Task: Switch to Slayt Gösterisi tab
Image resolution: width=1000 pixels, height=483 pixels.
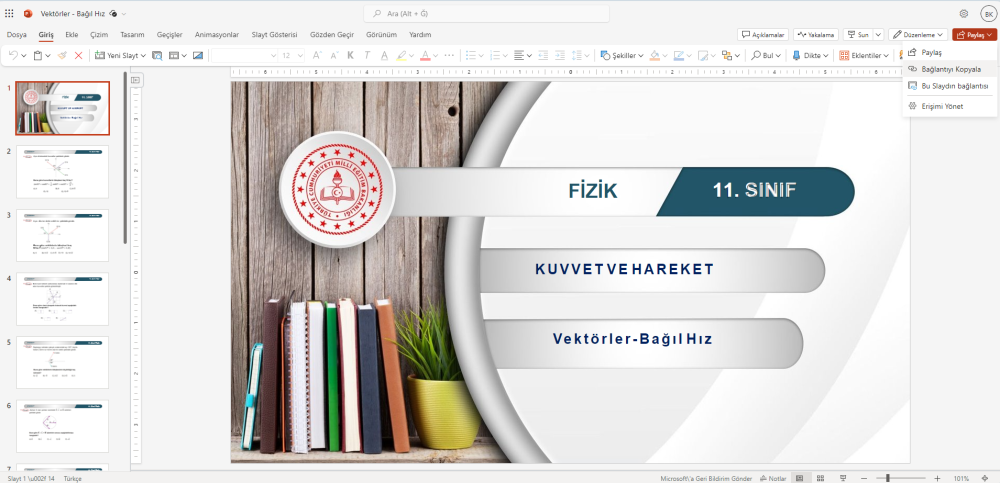Action: click(x=274, y=34)
